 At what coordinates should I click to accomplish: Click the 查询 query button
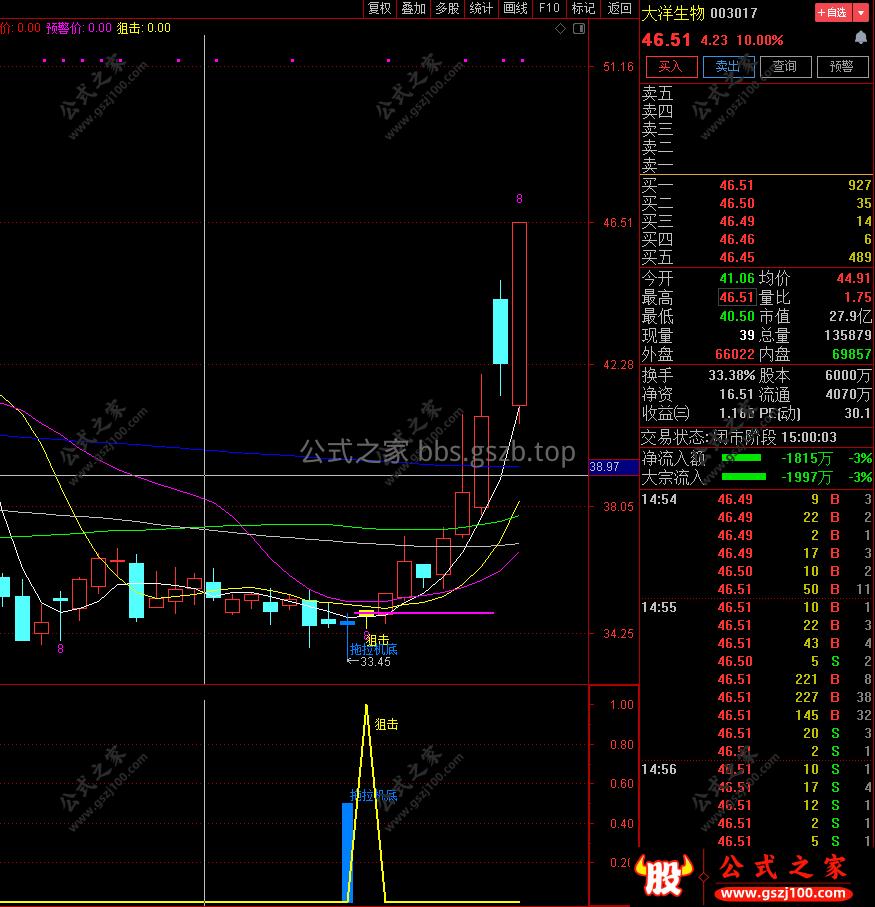(x=785, y=67)
